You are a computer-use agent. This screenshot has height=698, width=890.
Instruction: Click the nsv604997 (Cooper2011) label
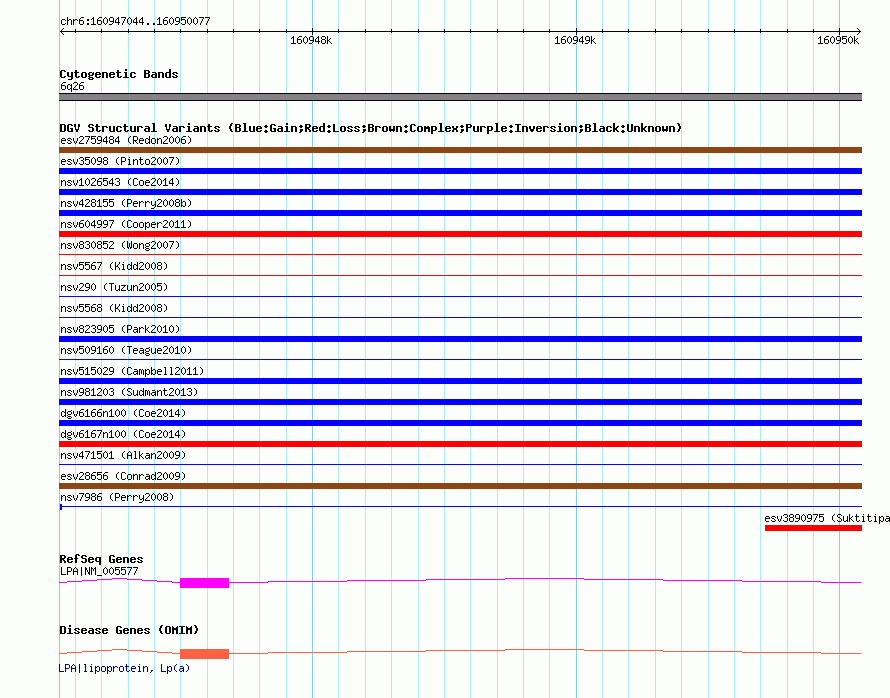click(x=126, y=224)
